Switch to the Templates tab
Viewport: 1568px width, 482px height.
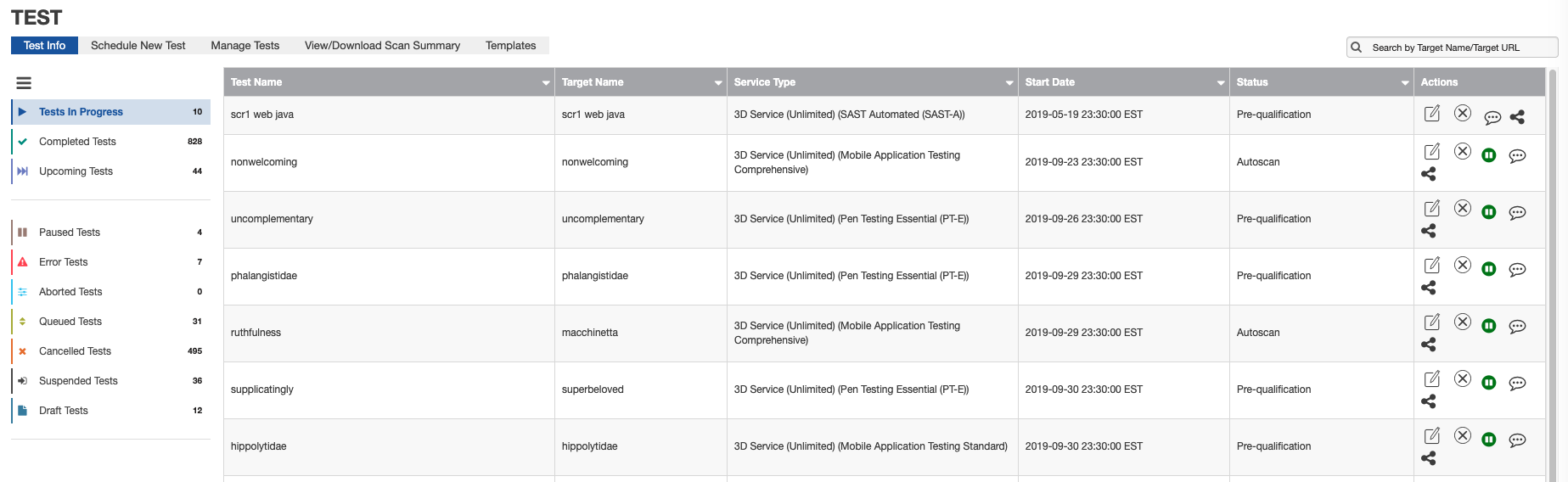click(510, 46)
